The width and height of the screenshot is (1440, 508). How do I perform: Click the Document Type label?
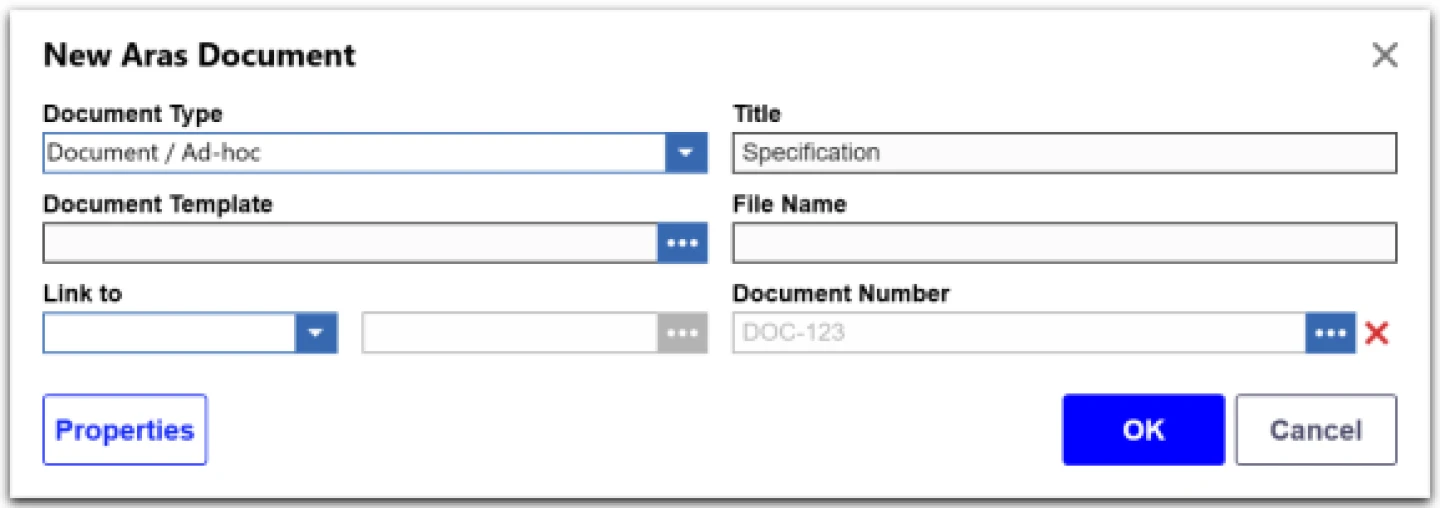(133, 113)
